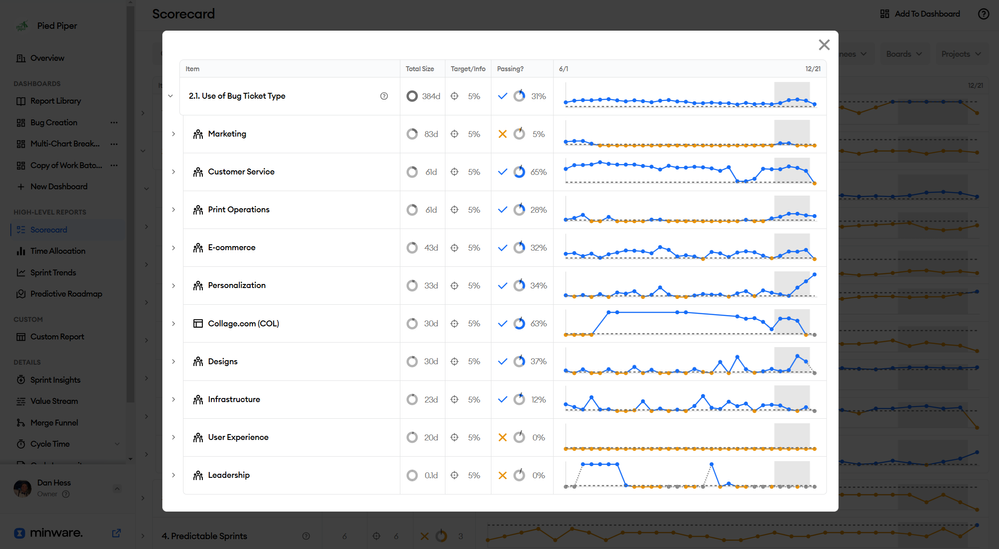Viewport: 999px width, 549px height.
Task: Click the progress dial in Print Operations row
Action: tap(519, 210)
